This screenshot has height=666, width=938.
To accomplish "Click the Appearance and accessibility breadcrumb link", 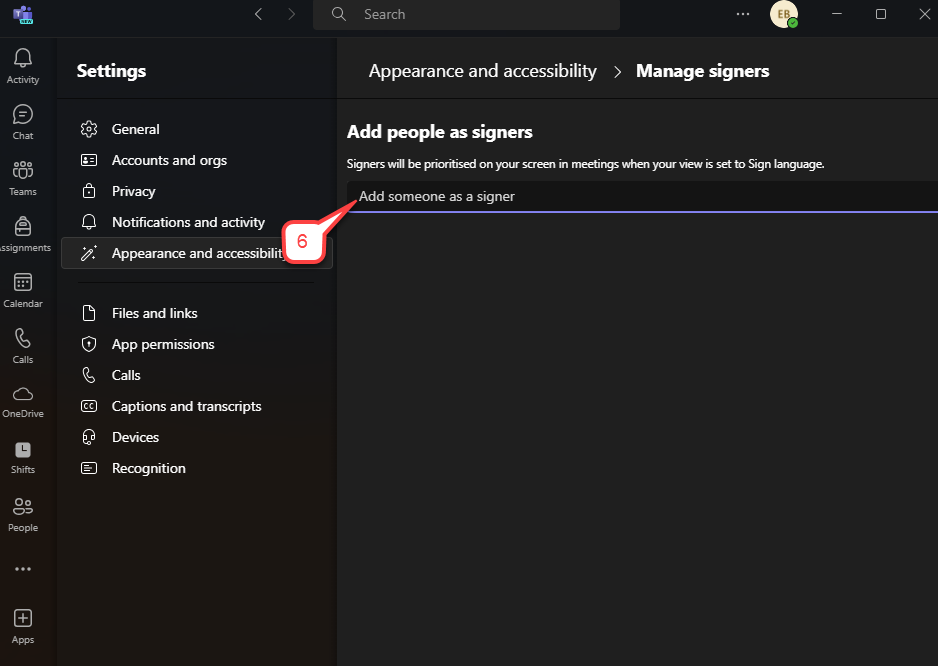I will pos(482,71).
